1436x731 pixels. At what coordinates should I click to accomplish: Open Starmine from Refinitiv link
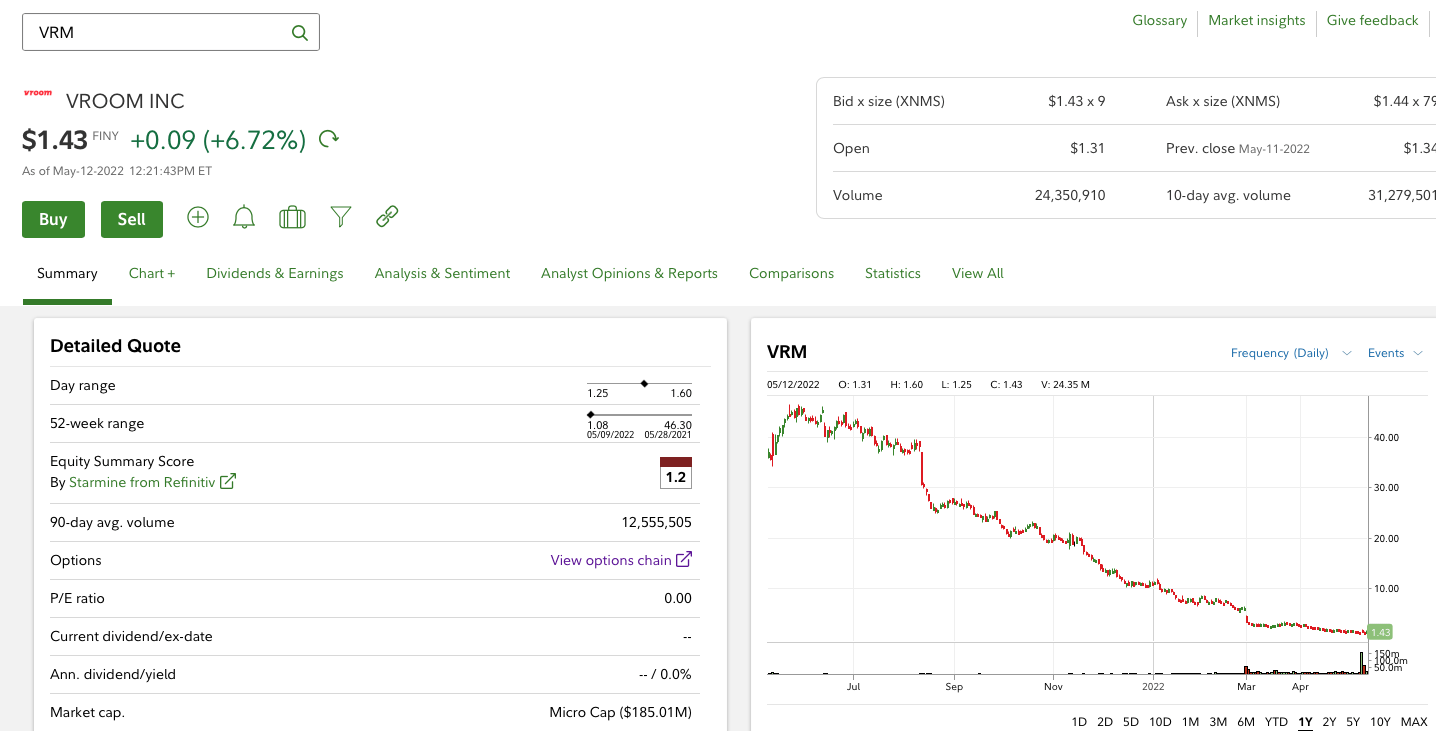click(x=142, y=482)
